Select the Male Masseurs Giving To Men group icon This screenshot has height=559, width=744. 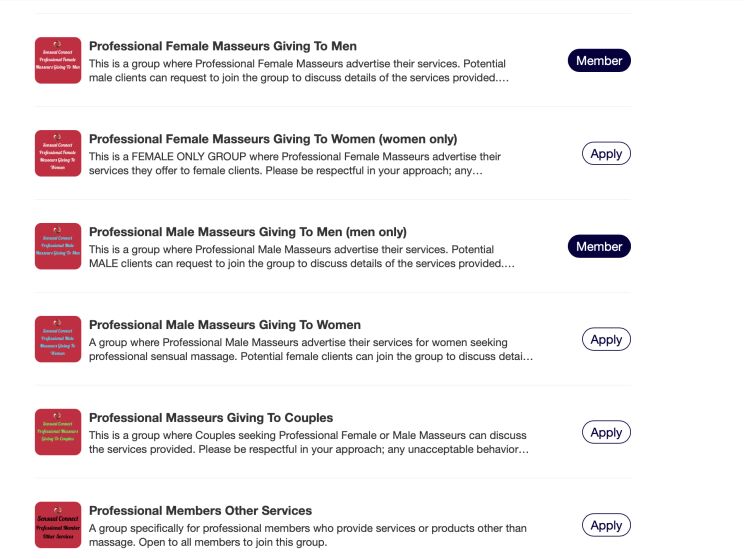pos(58,246)
